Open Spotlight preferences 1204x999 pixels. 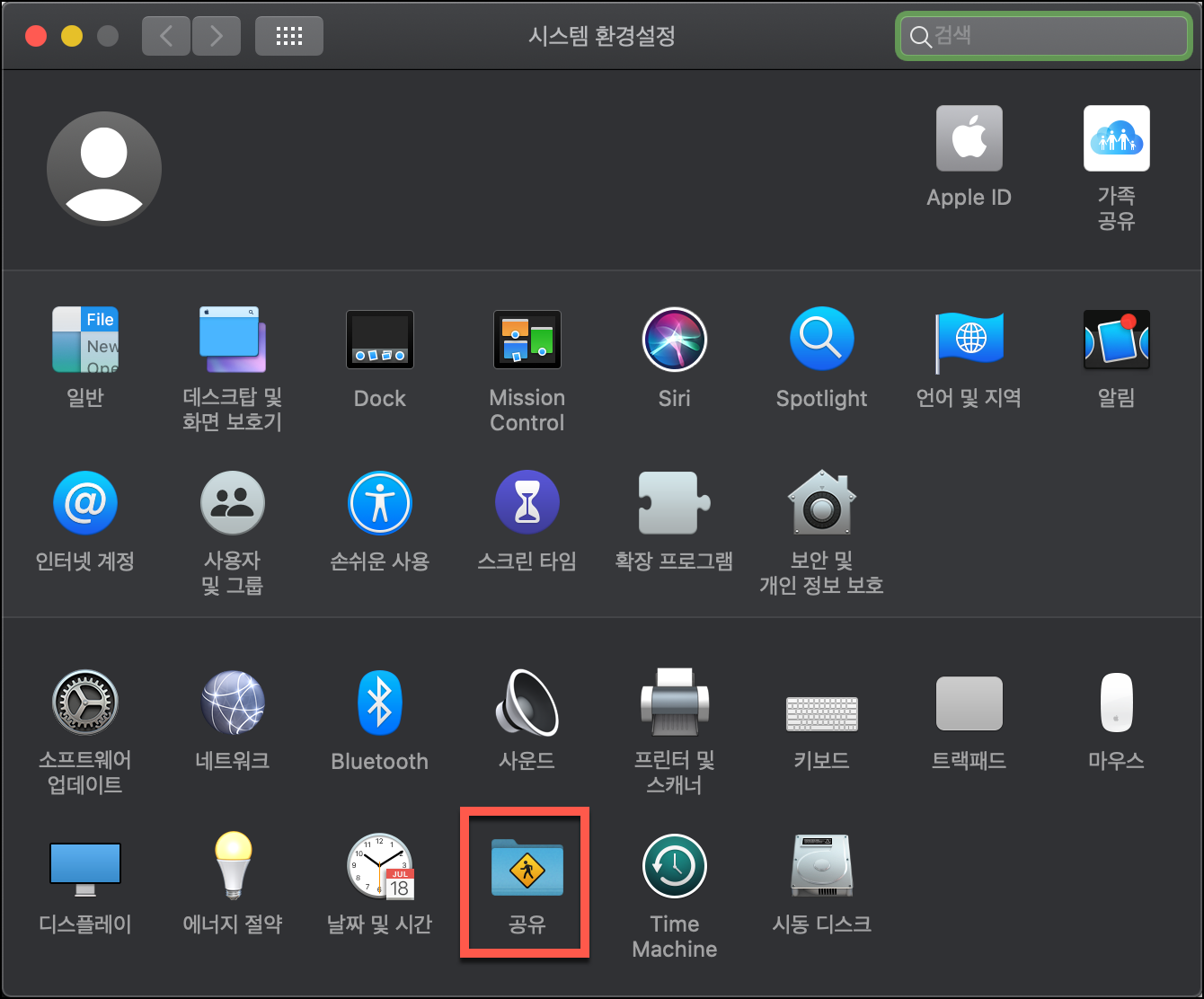tap(821, 340)
